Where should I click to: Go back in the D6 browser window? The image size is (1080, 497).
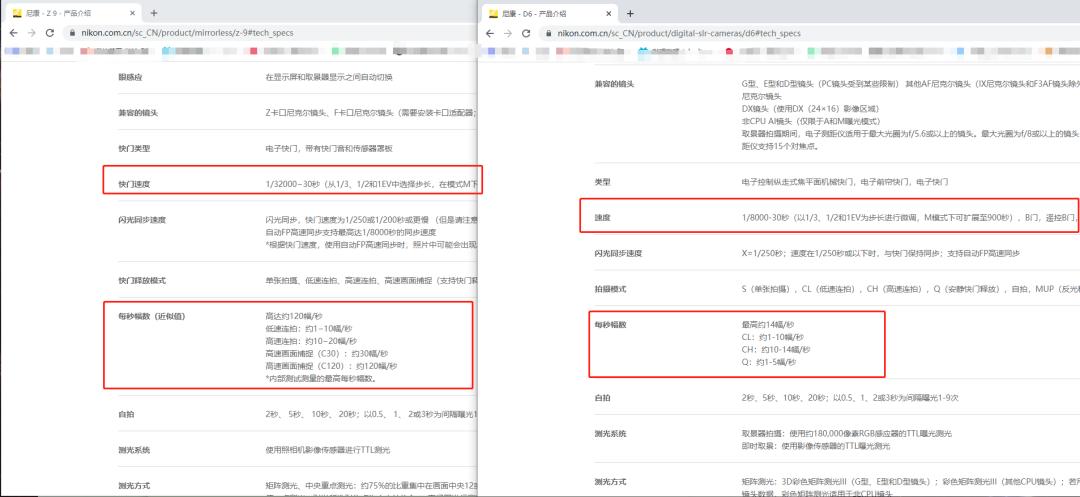coord(490,33)
